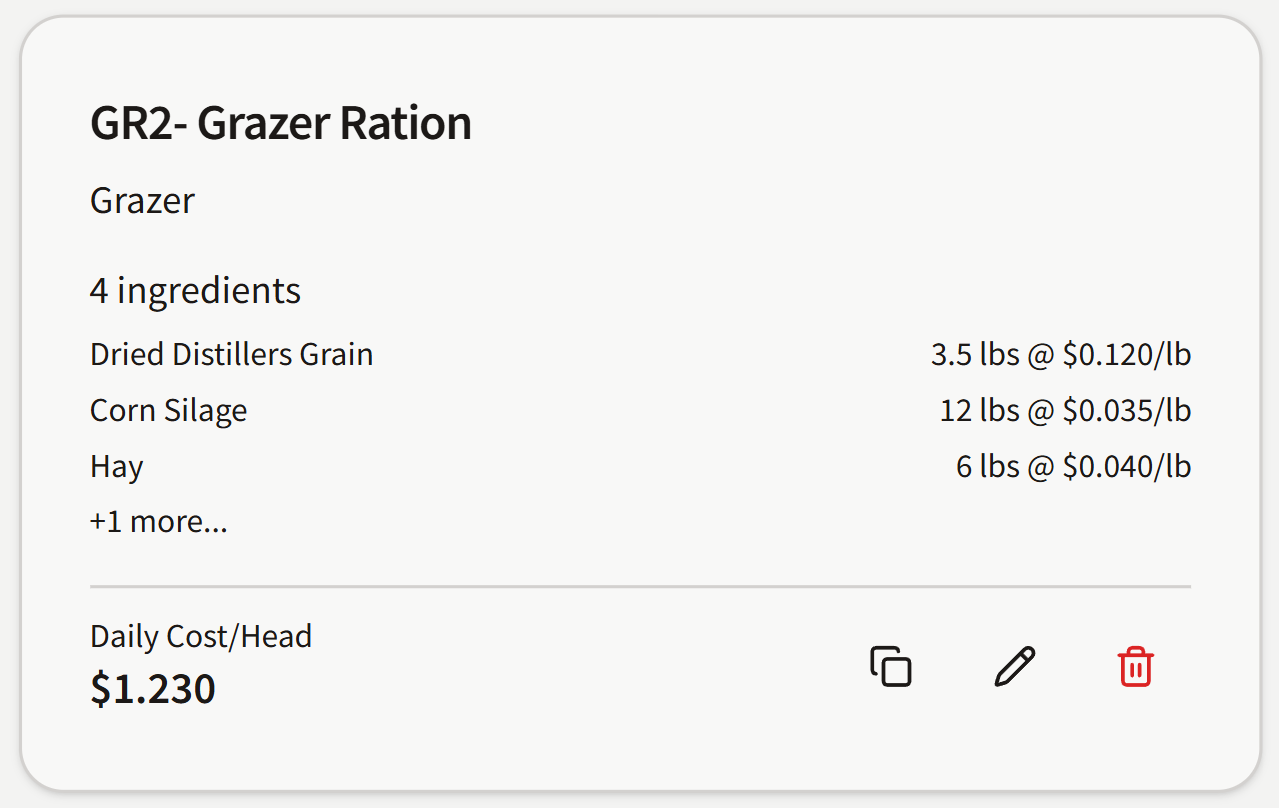Select the "4 ingredients" heading
This screenshot has height=808, width=1279.
pos(195,291)
